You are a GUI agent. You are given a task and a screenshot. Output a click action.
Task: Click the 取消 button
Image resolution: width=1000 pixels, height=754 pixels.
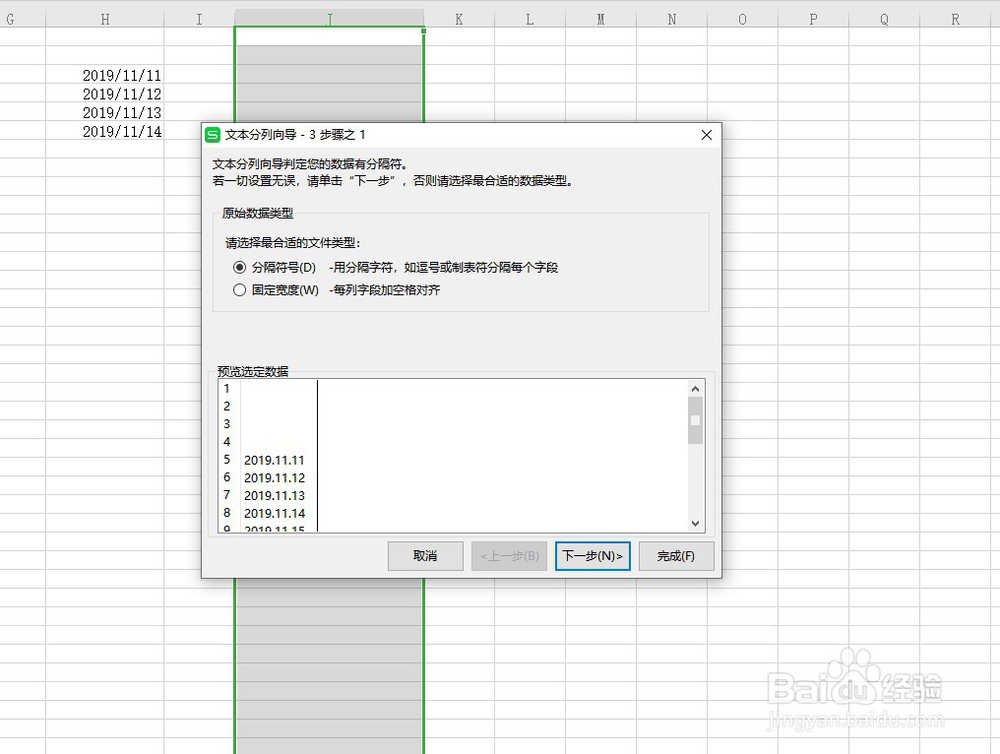pyautogui.click(x=425, y=556)
